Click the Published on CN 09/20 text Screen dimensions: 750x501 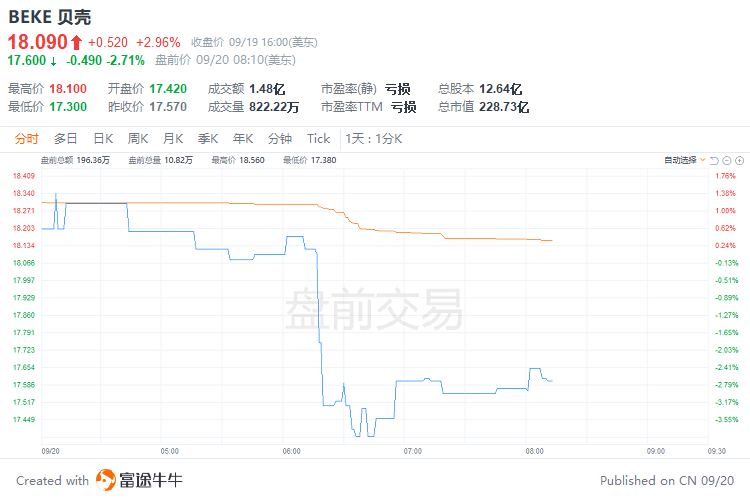tap(667, 480)
